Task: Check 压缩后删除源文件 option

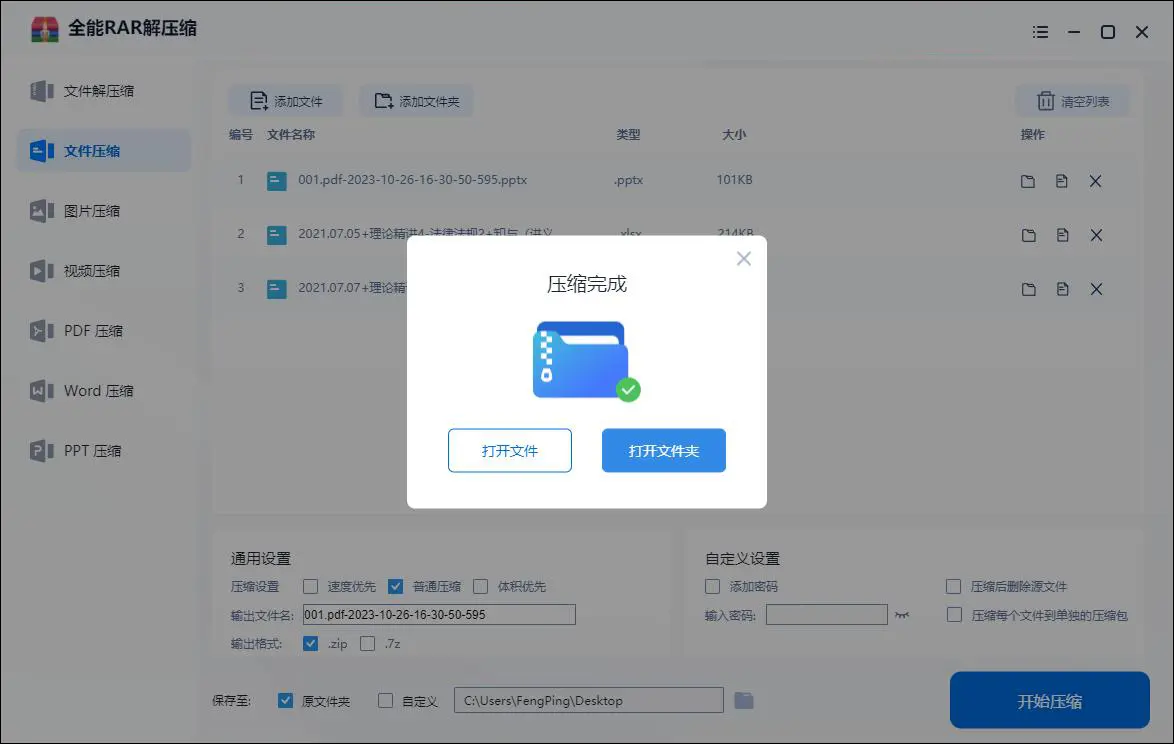Action: tap(953, 586)
